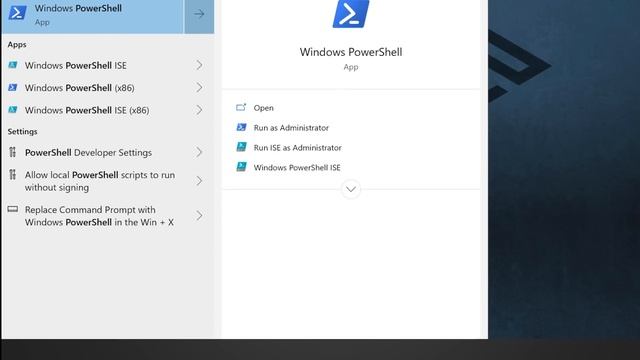Expand PowerShell Developer Settings chevron

click(199, 152)
